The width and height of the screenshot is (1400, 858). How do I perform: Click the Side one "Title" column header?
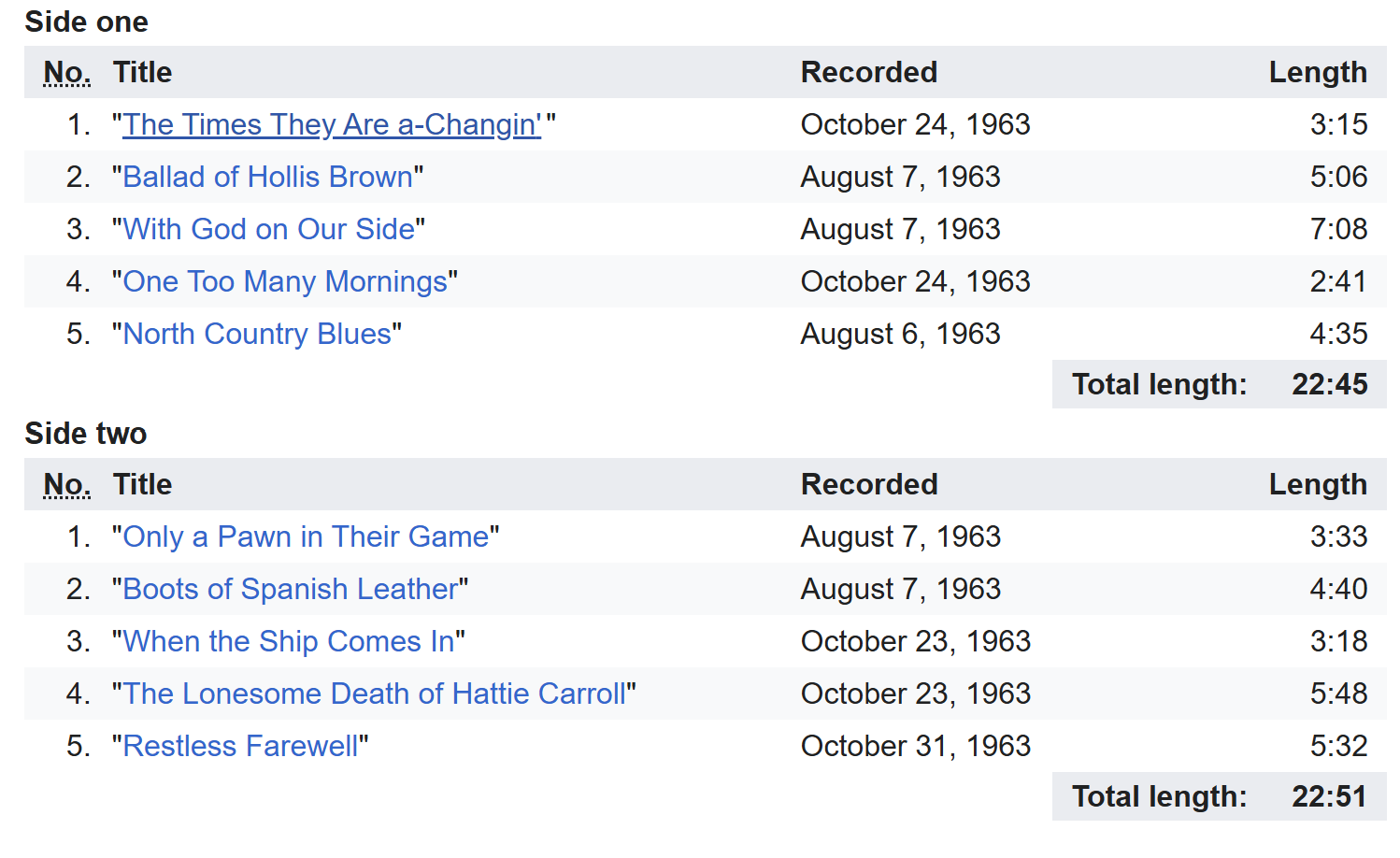tap(142, 72)
